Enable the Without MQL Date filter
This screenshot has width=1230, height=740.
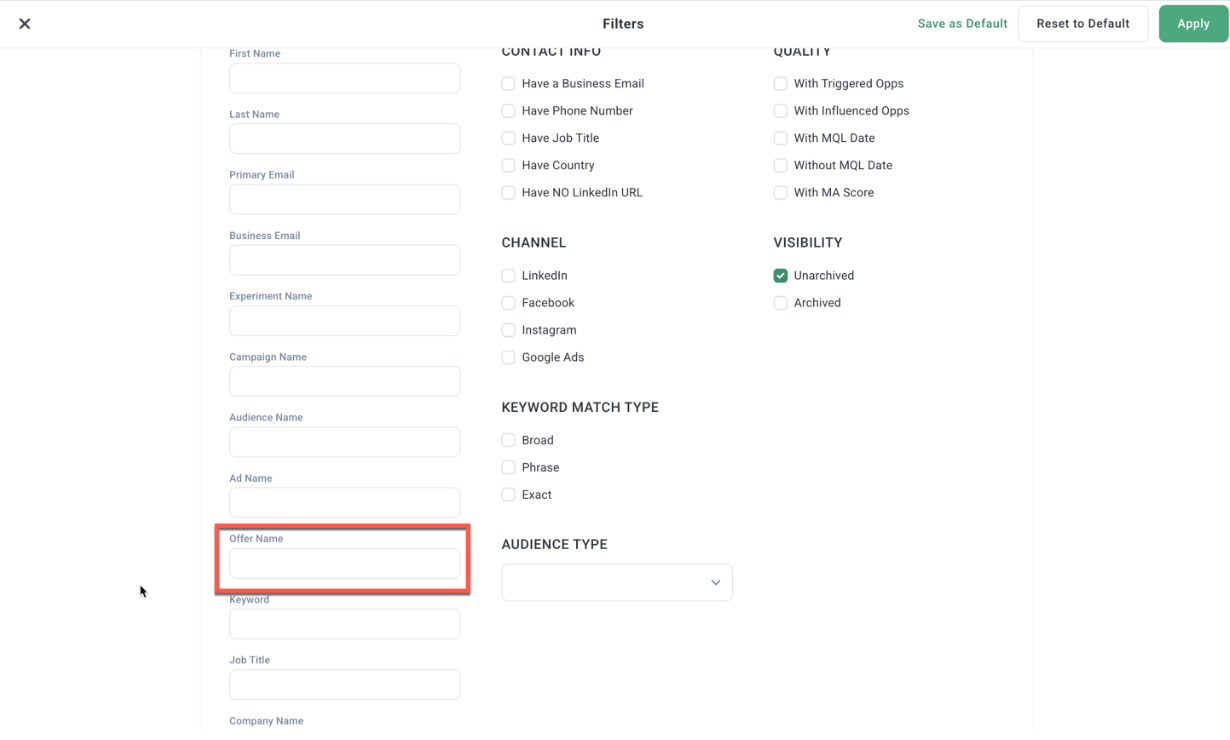[x=780, y=165]
